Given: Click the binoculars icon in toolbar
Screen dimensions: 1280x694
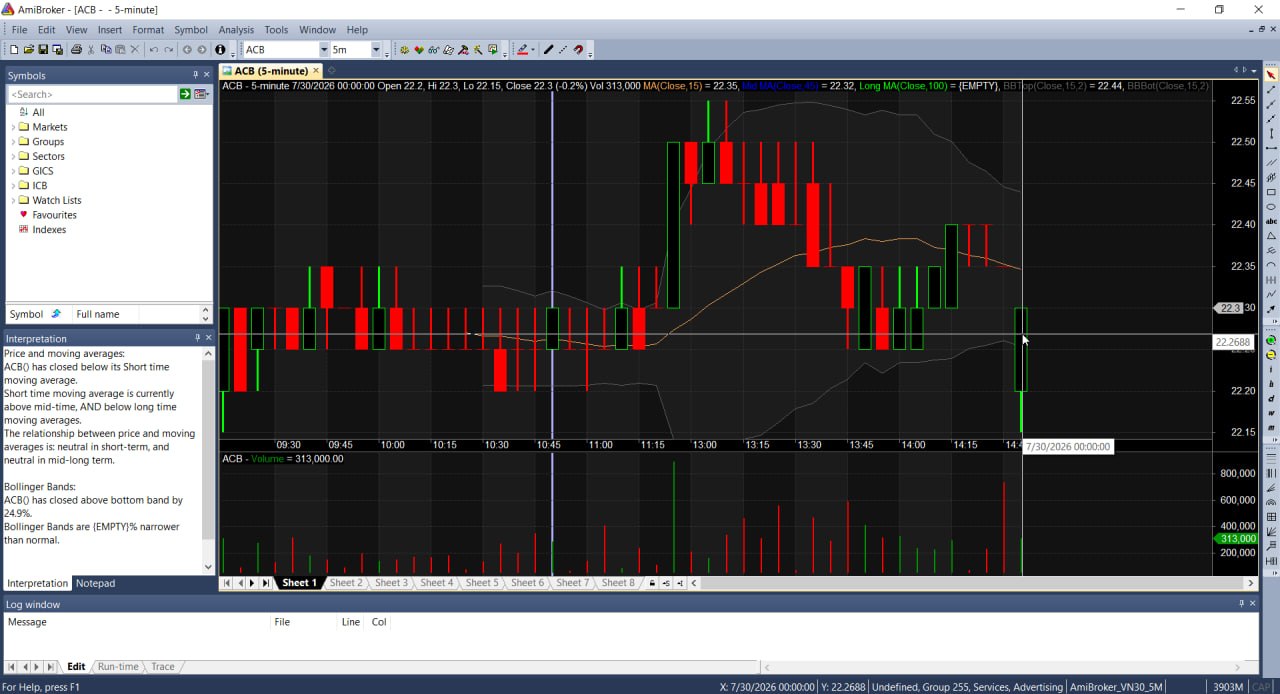Looking at the screenshot, I should coord(434,49).
